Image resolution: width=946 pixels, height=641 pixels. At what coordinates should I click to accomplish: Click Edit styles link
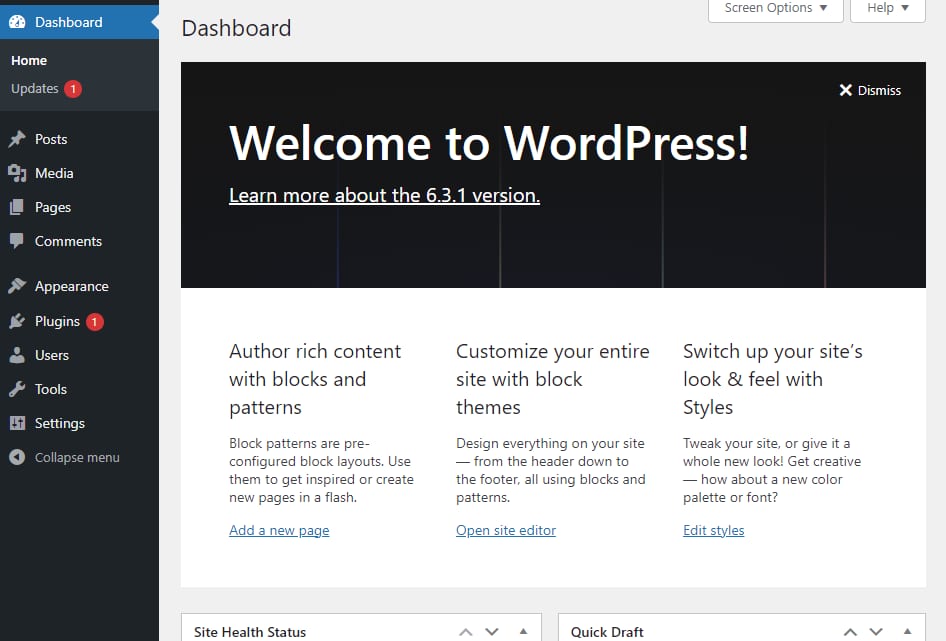714,530
